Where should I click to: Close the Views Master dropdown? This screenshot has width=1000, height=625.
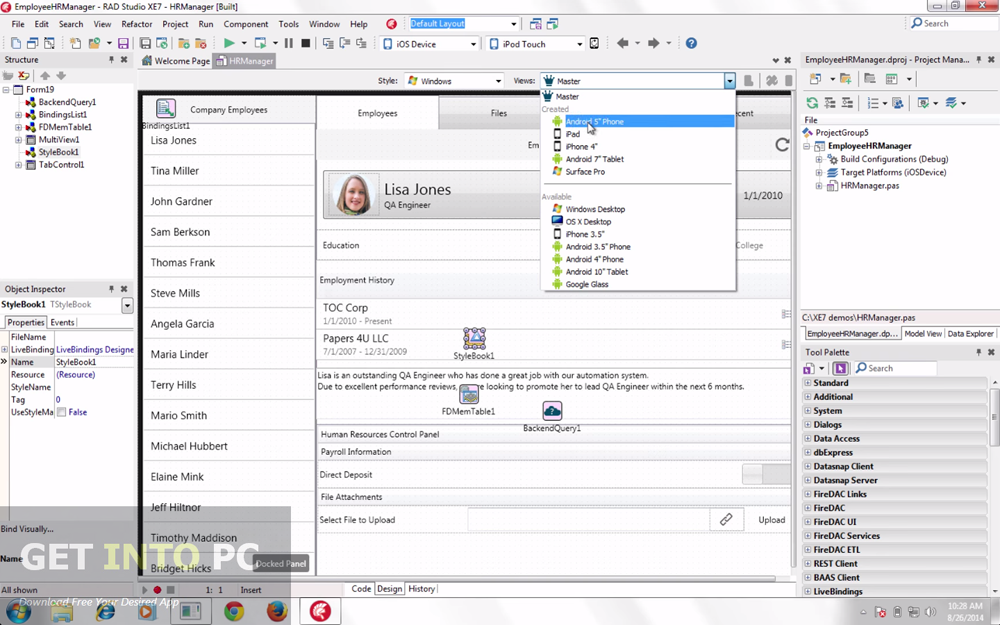click(729, 80)
